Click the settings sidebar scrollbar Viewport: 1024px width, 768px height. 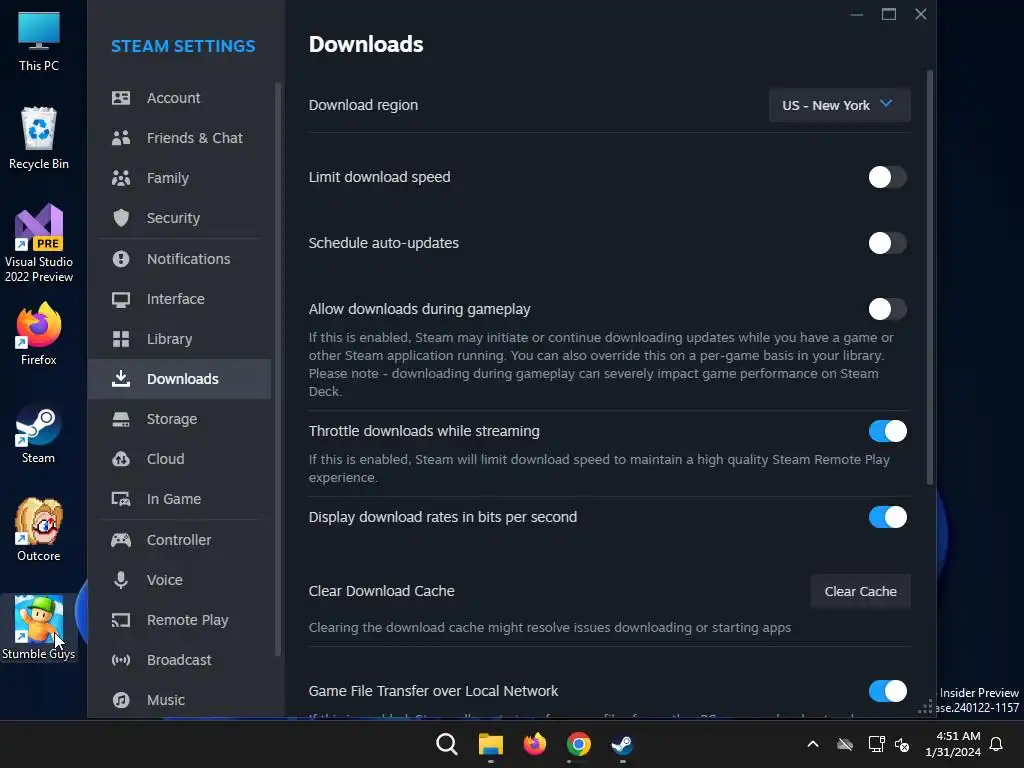(x=278, y=369)
